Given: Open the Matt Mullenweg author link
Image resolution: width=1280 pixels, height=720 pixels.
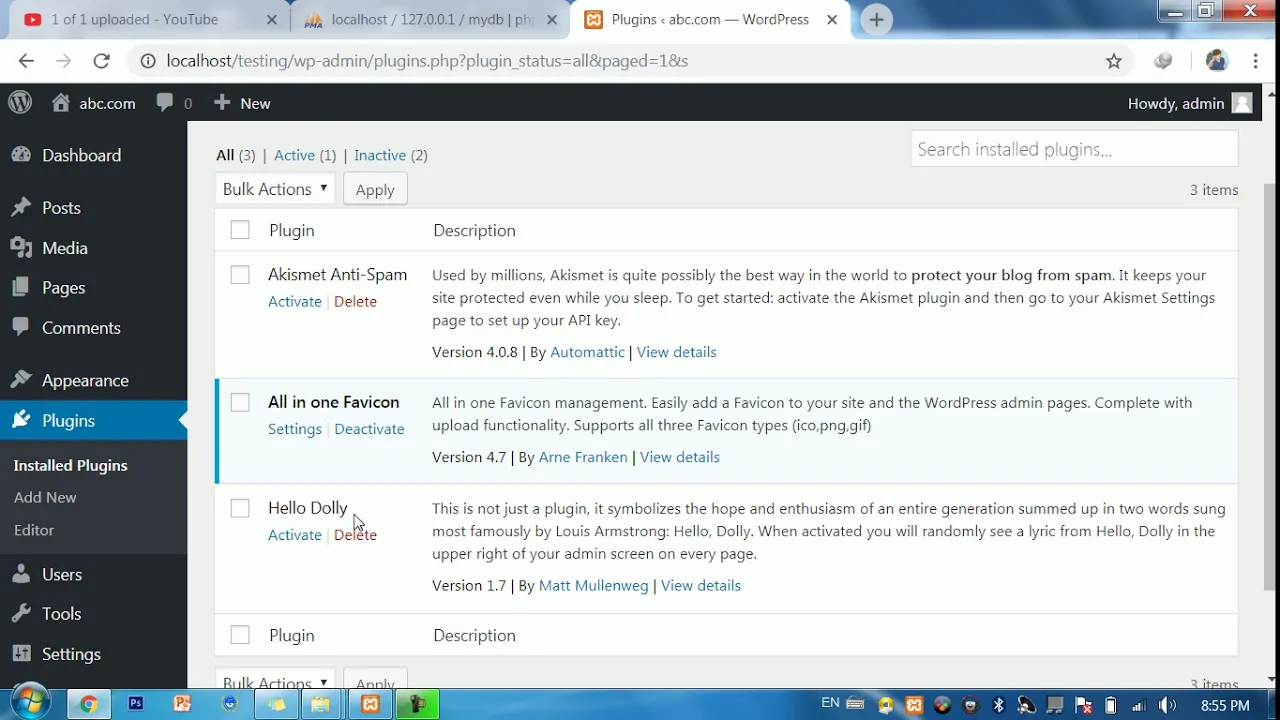Looking at the screenshot, I should click(x=594, y=585).
